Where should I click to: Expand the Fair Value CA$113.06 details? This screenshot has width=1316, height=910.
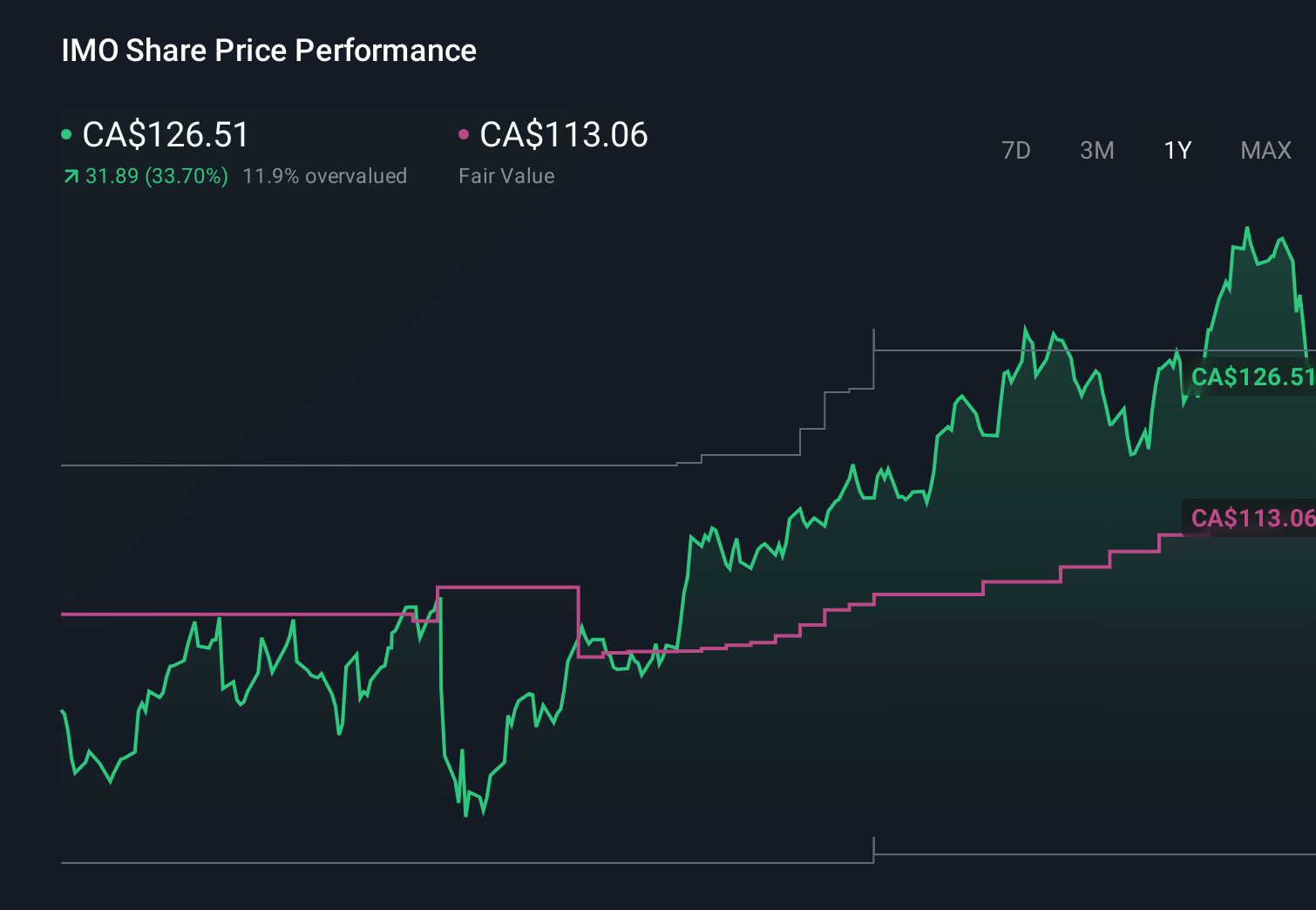tap(564, 135)
